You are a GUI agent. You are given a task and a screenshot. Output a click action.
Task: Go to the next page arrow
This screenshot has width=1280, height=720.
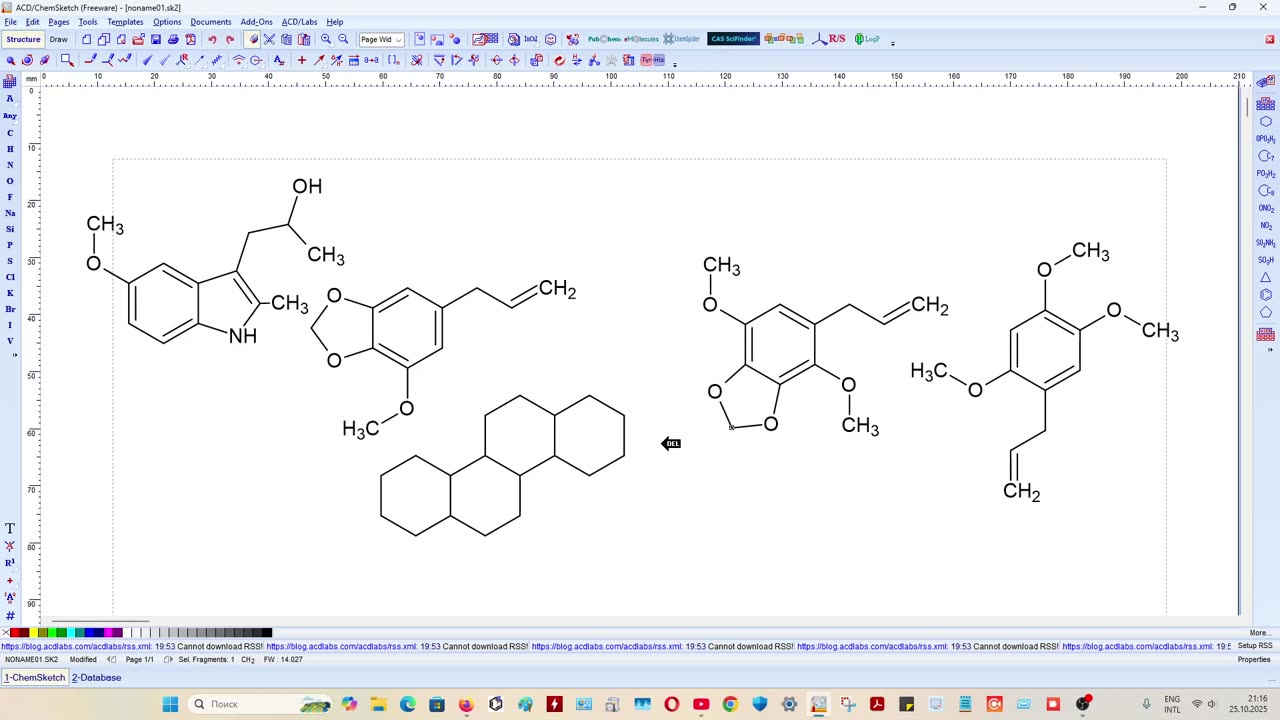(168, 660)
